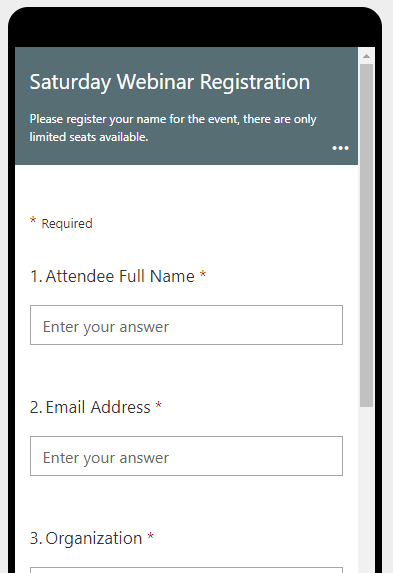Viewport: 393px width, 573px height.
Task: Click the red asterisk before Required
Action: tap(33, 220)
